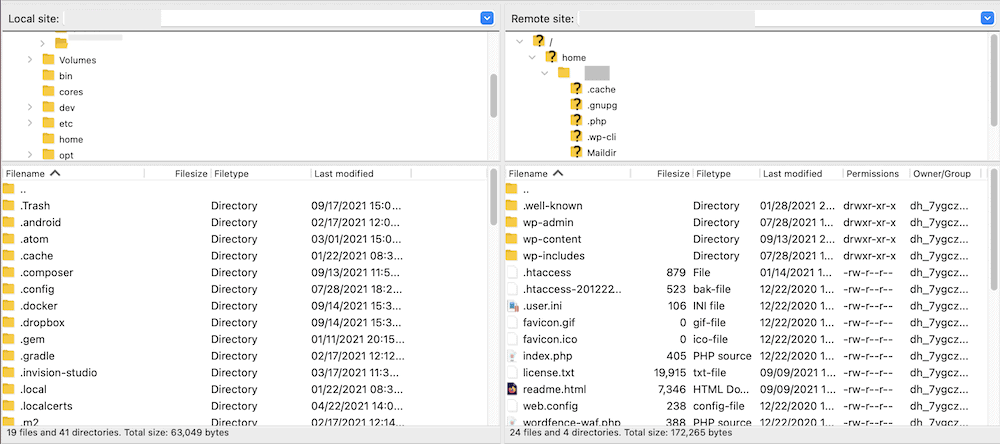Click the unknown-folder icon beside .cache
The image size is (1000, 444).
(577, 89)
